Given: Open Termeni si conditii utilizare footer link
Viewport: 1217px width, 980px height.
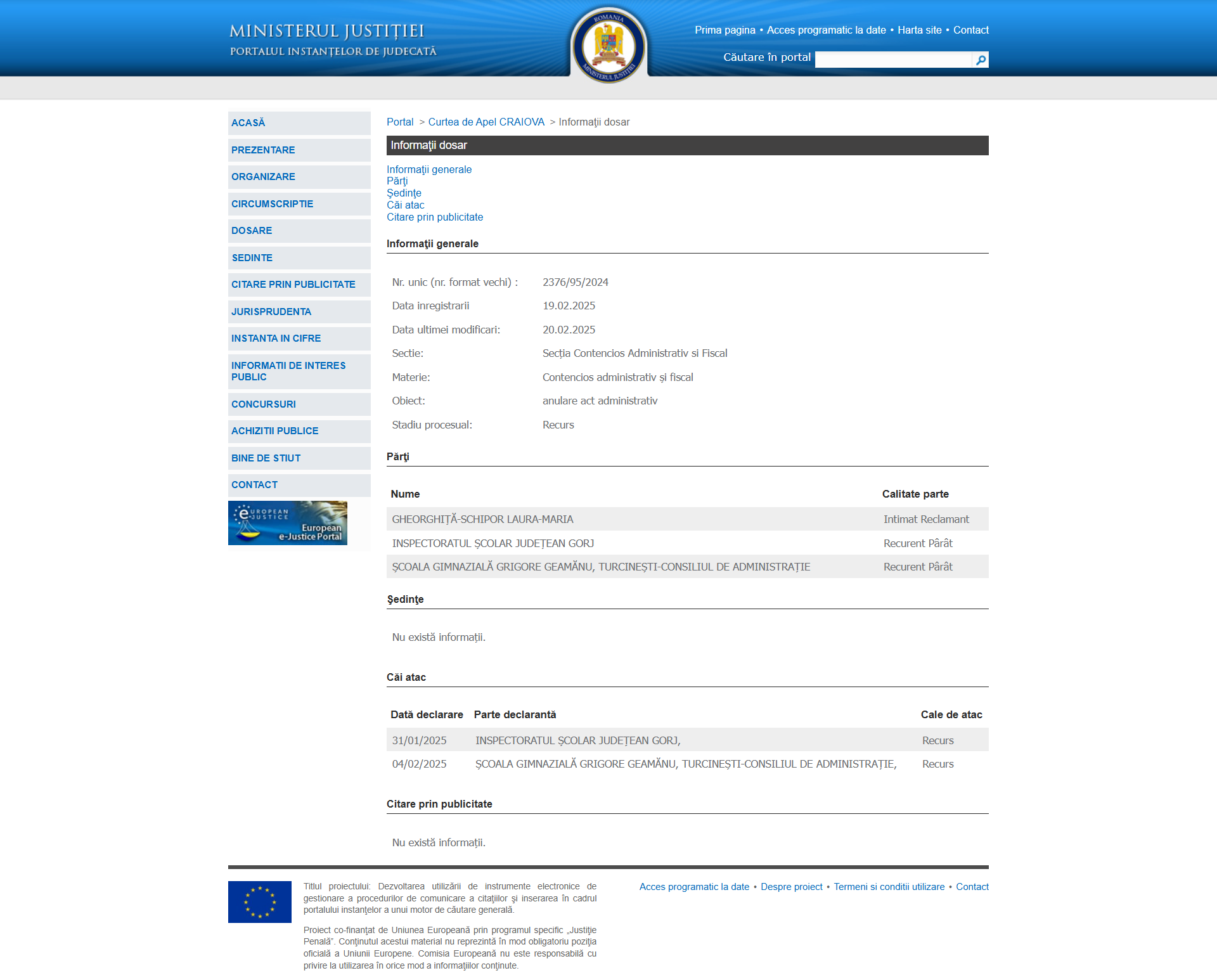Looking at the screenshot, I should coord(889,887).
